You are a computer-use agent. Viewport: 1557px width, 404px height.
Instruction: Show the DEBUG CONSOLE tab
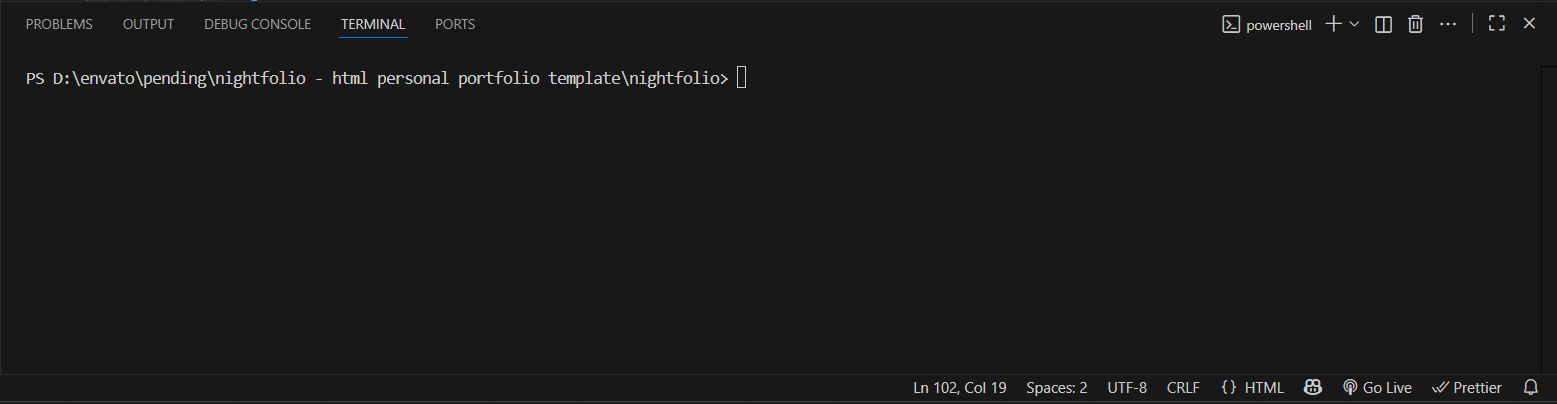(x=257, y=24)
